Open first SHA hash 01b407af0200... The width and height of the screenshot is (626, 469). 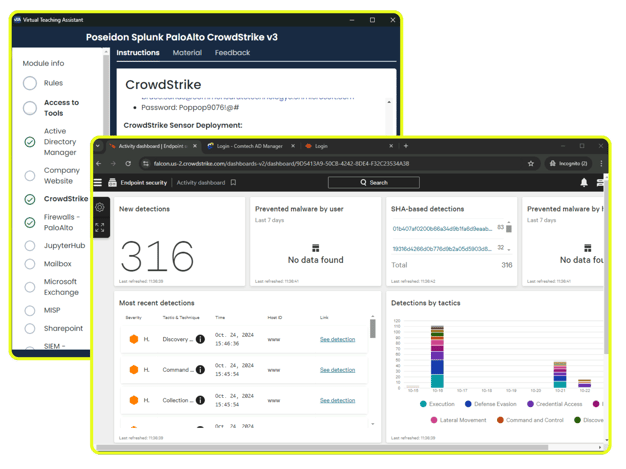(442, 229)
